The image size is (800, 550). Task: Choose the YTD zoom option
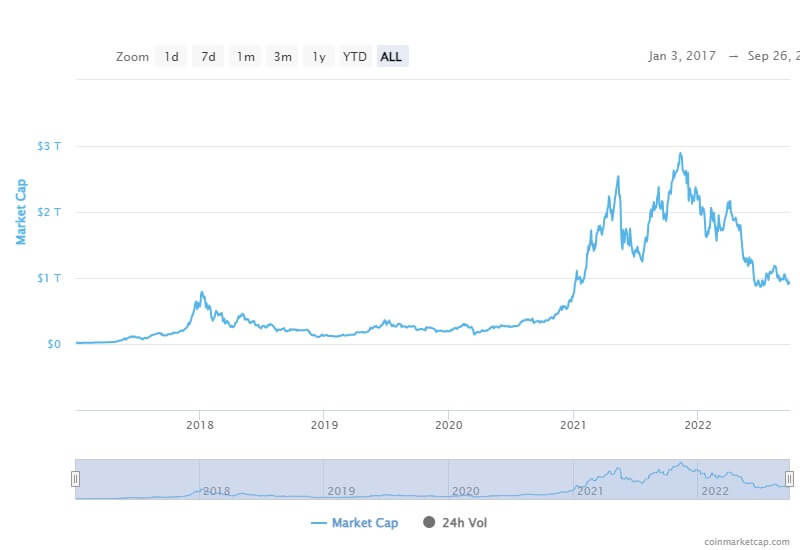pyautogui.click(x=355, y=57)
